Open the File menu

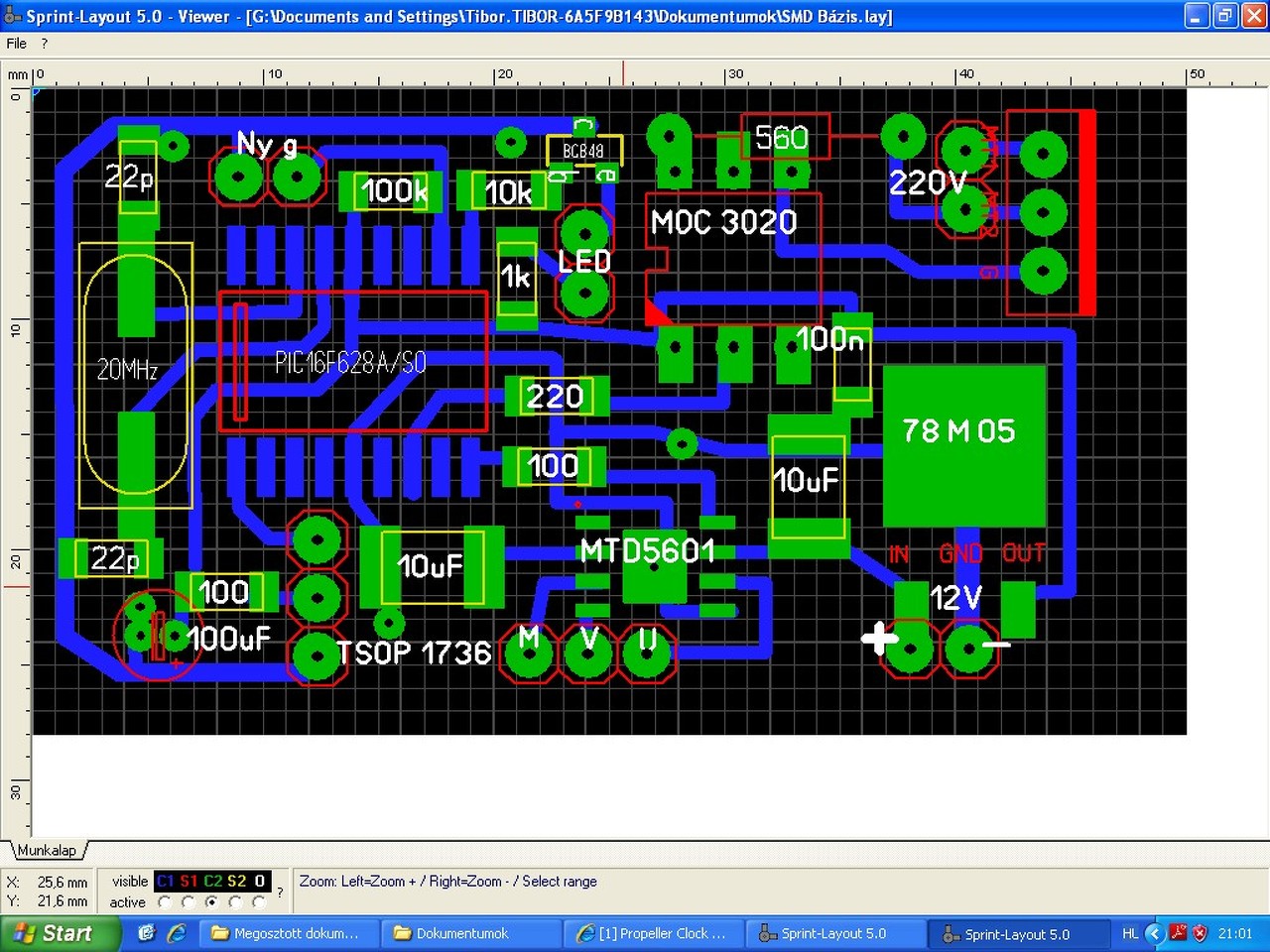[x=16, y=44]
